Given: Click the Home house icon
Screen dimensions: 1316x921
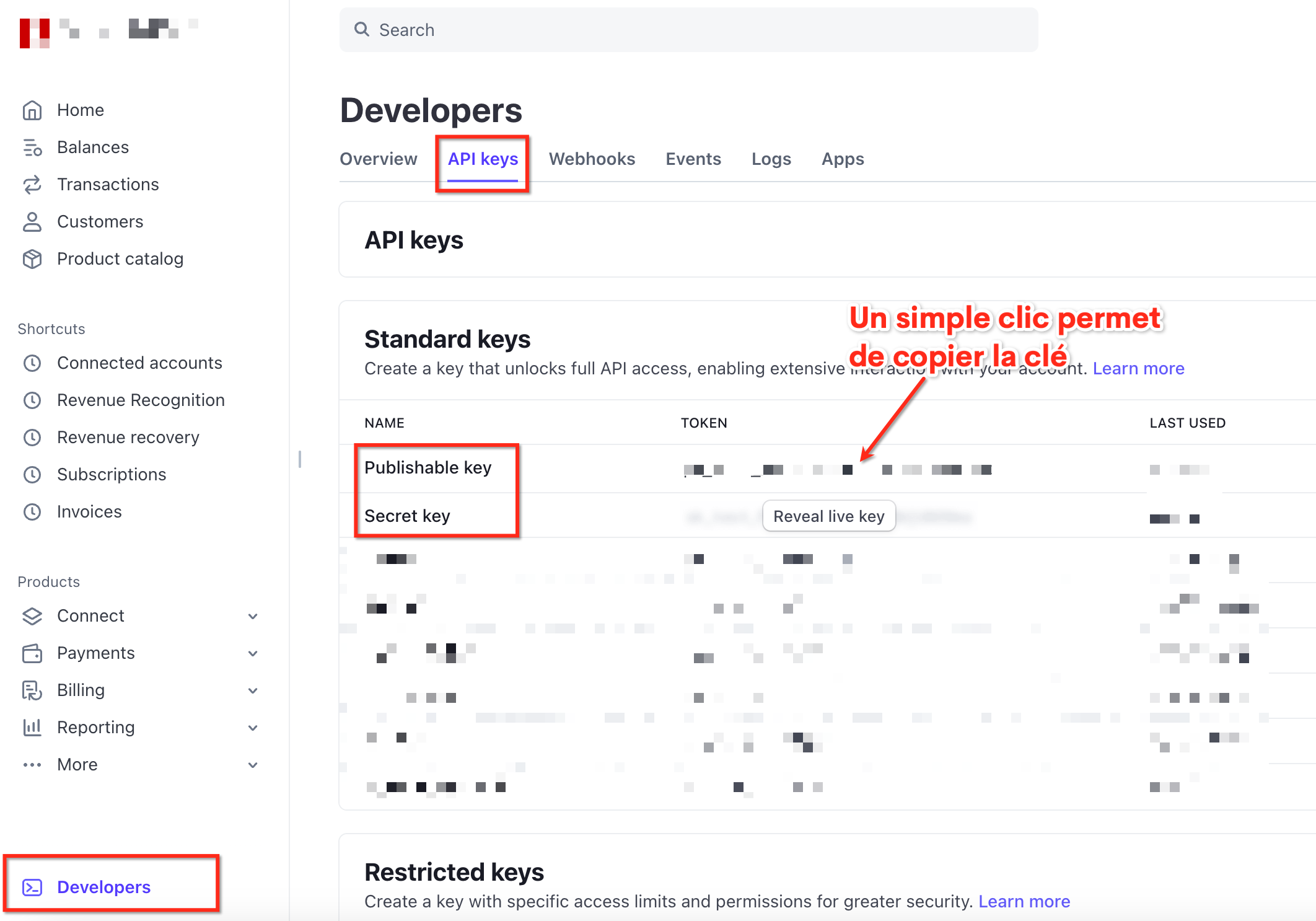Looking at the screenshot, I should pos(32,110).
